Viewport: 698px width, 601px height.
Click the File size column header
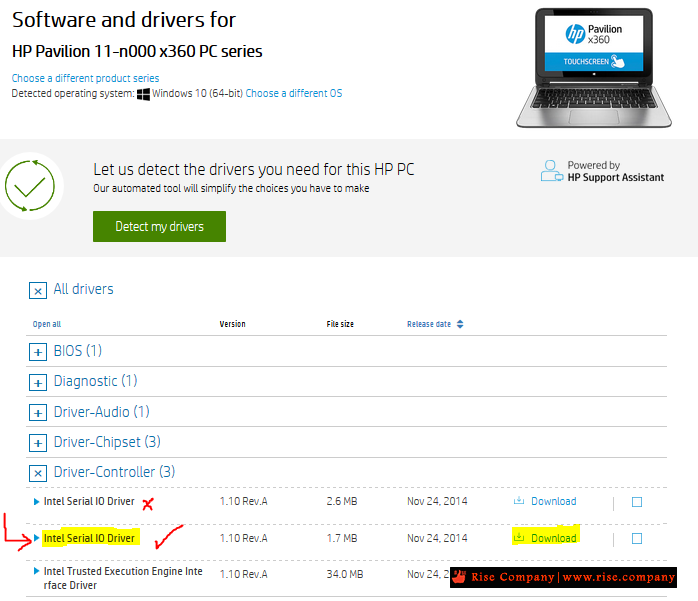[340, 324]
